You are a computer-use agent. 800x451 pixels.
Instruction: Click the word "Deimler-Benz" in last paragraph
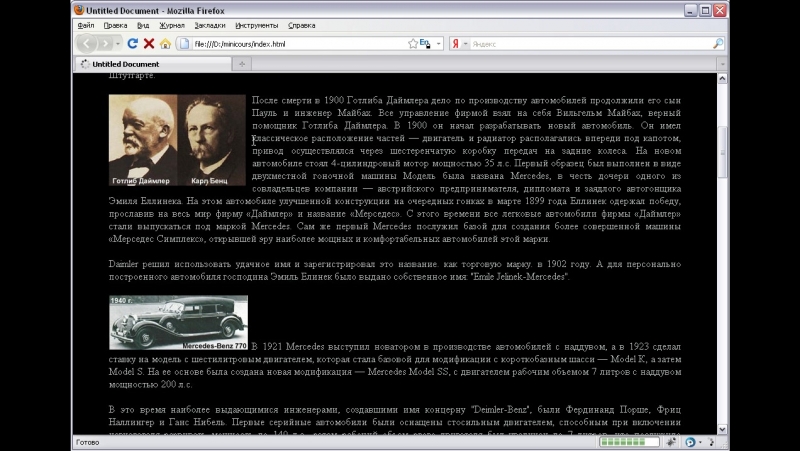coord(502,410)
